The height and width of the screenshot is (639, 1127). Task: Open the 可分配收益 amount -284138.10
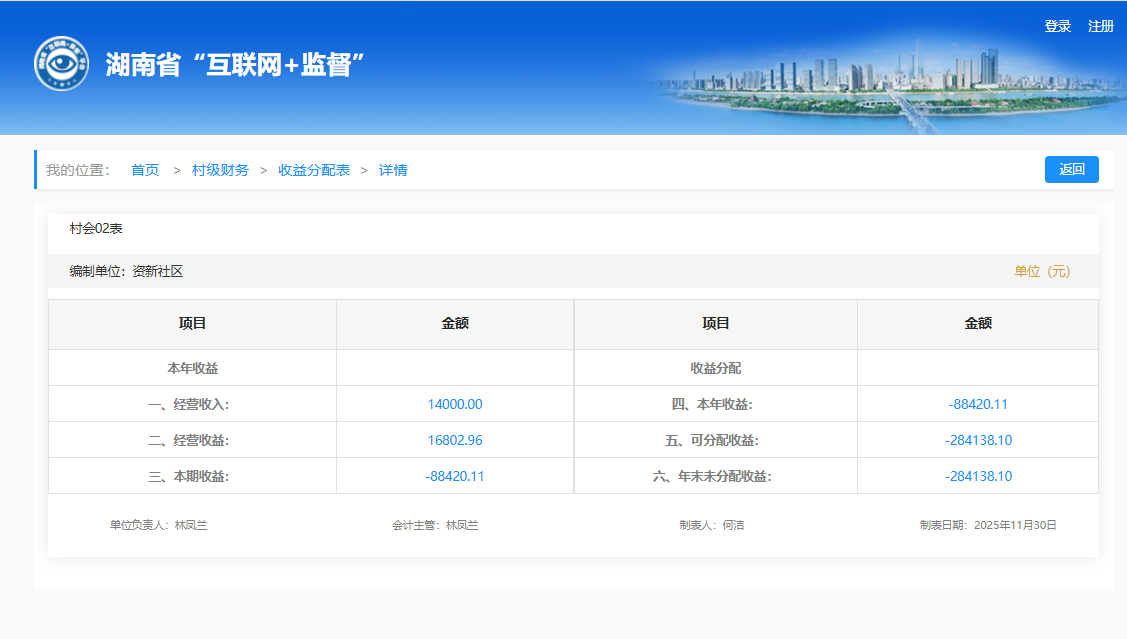tap(978, 440)
